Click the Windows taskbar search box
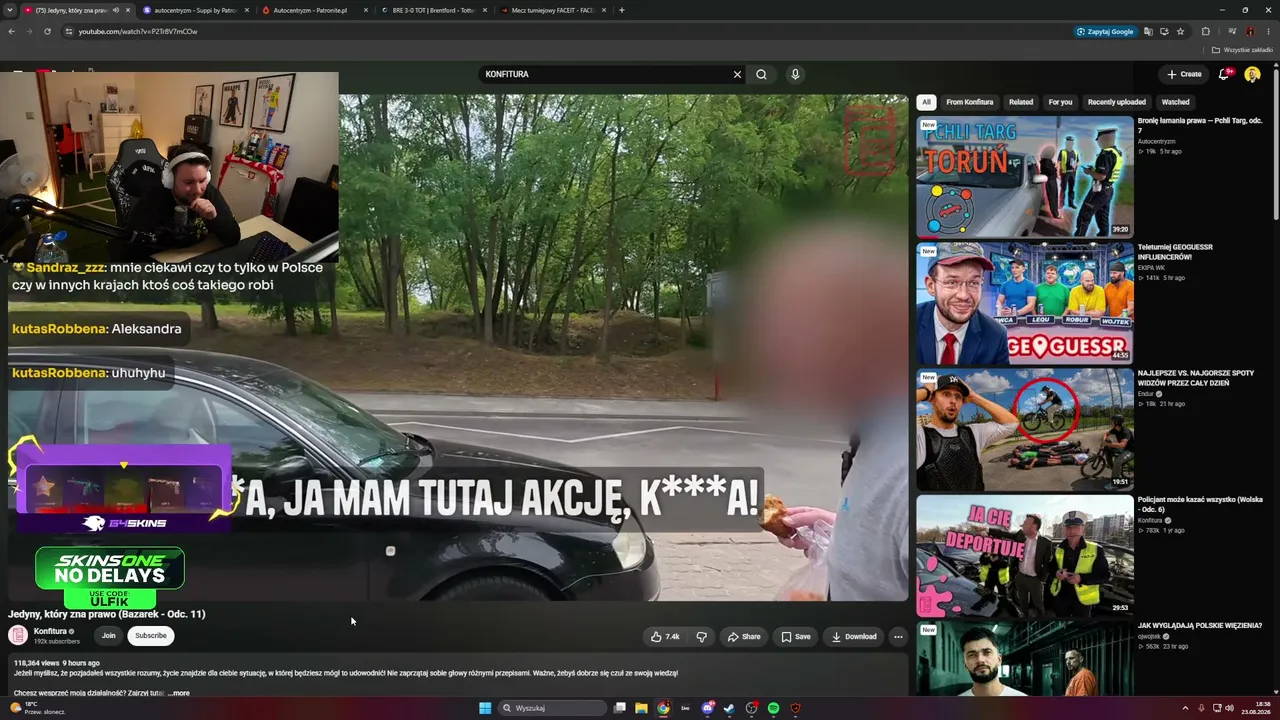 pyautogui.click(x=554, y=708)
